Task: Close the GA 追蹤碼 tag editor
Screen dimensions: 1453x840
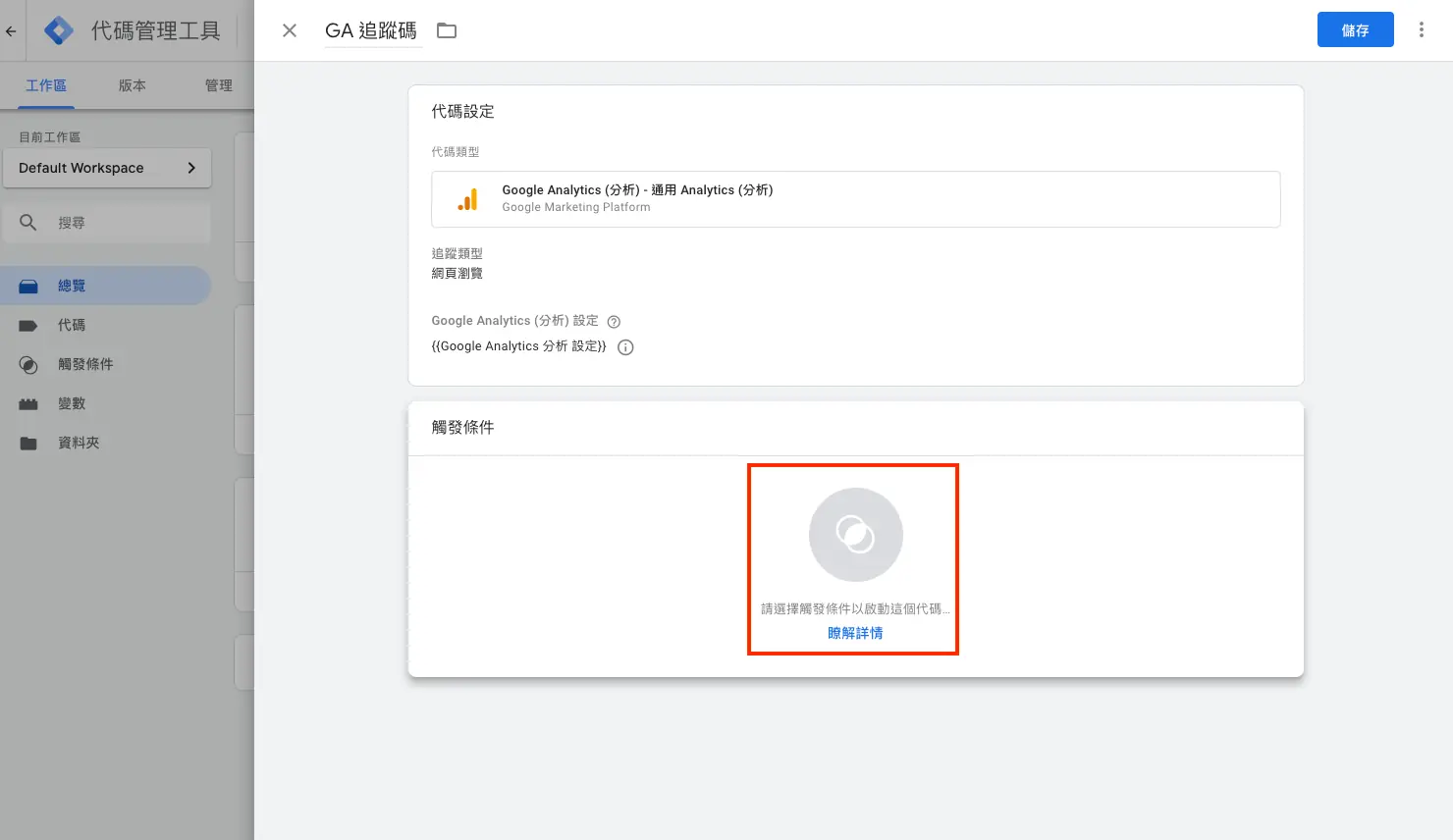Action: point(290,30)
